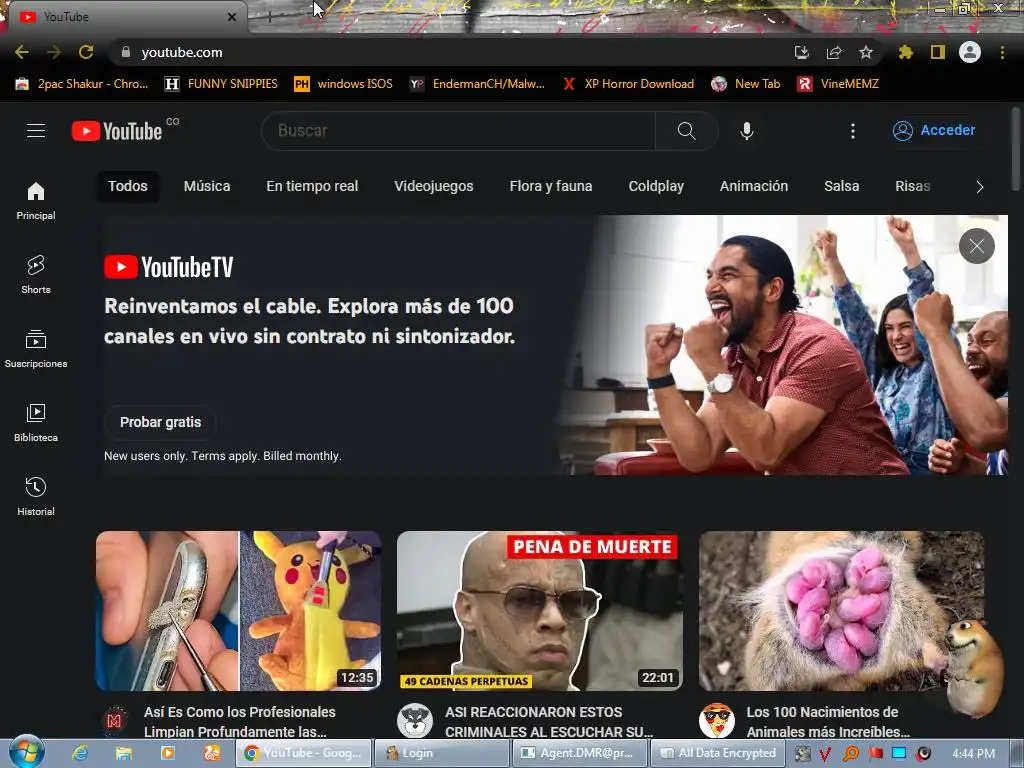Click the Probar gratis button
This screenshot has height=768, width=1024.
161,423
